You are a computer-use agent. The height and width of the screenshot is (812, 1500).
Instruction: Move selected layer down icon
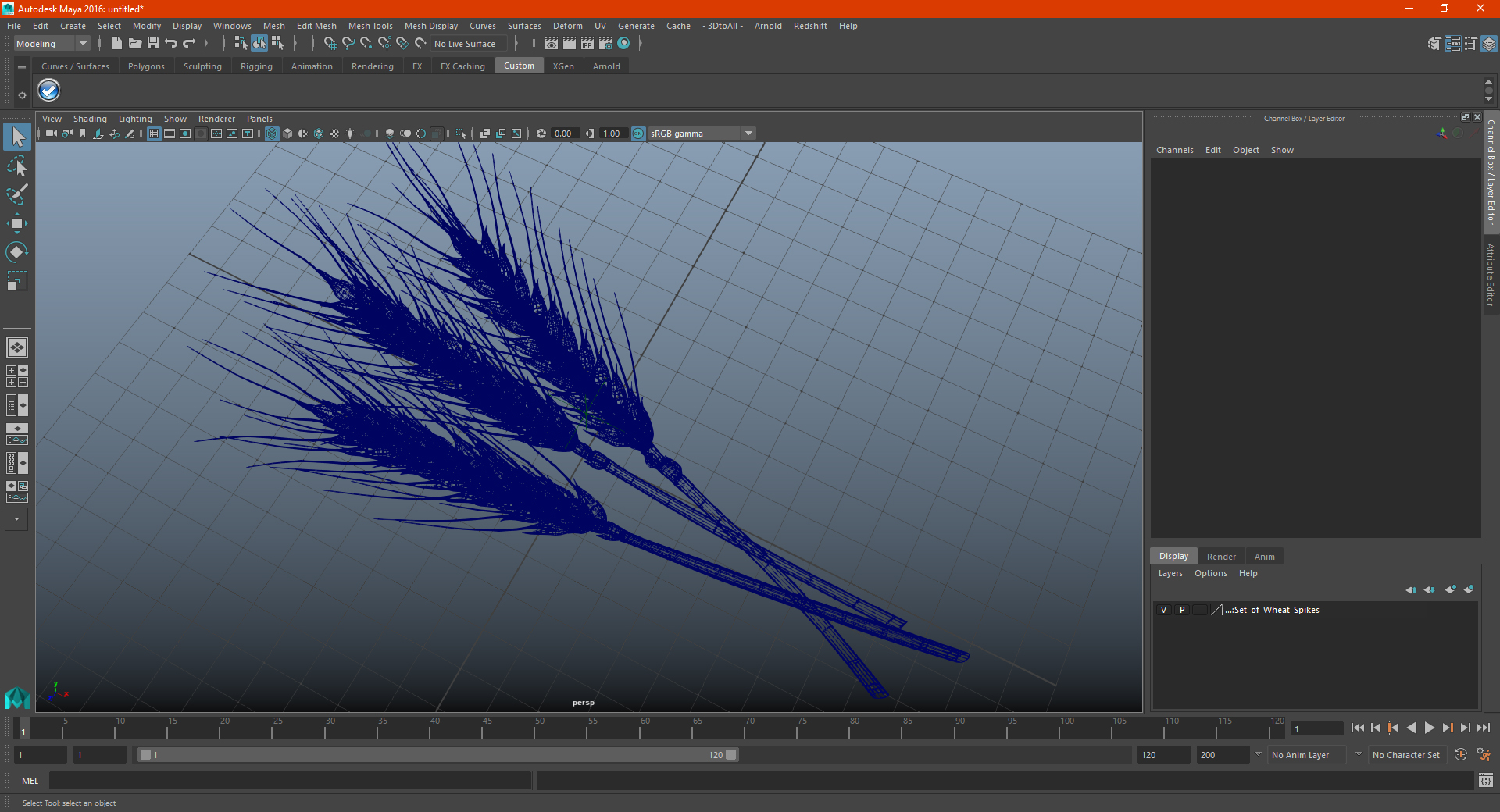(1430, 589)
